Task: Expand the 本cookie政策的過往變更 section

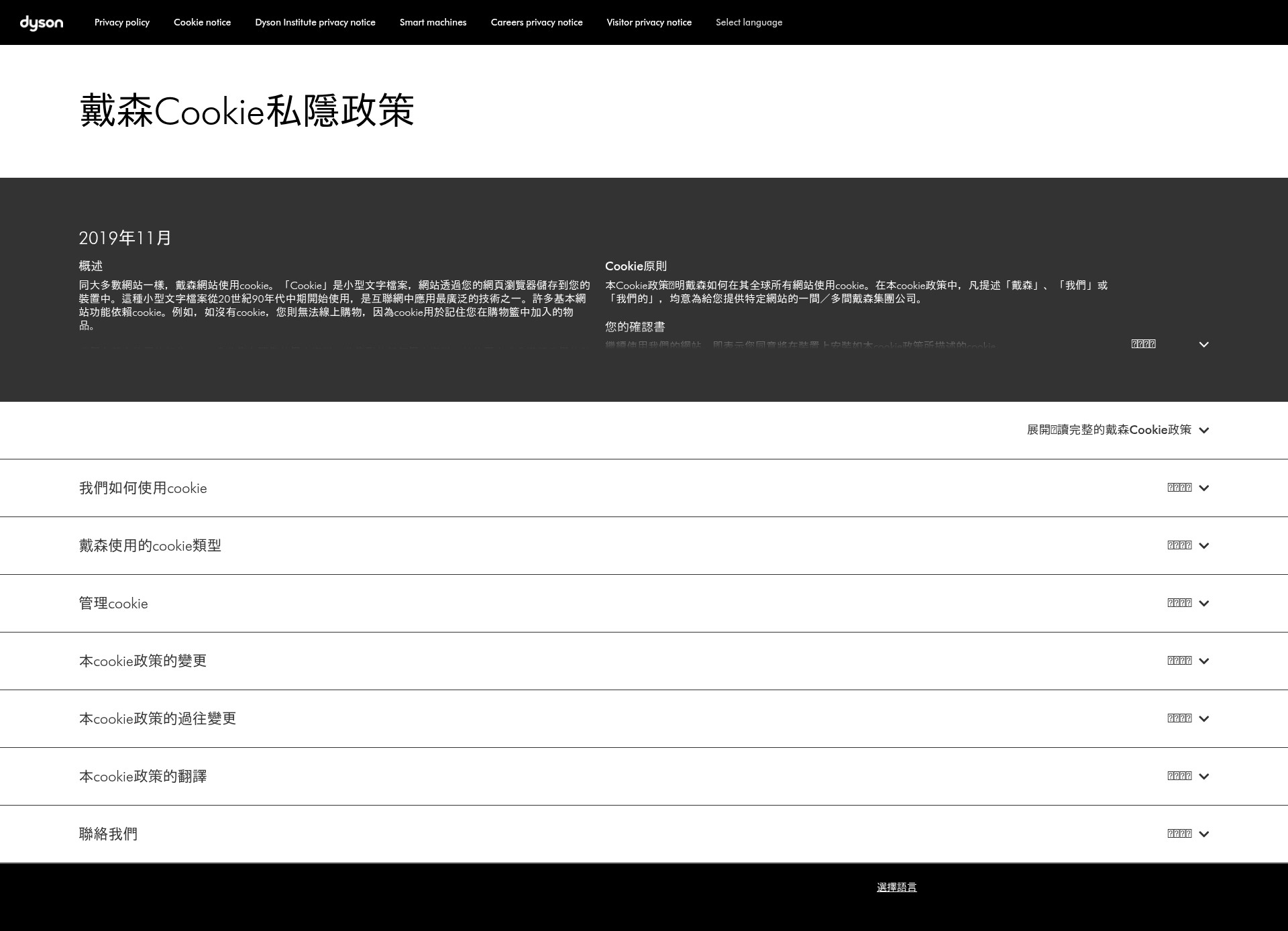Action: [644, 718]
